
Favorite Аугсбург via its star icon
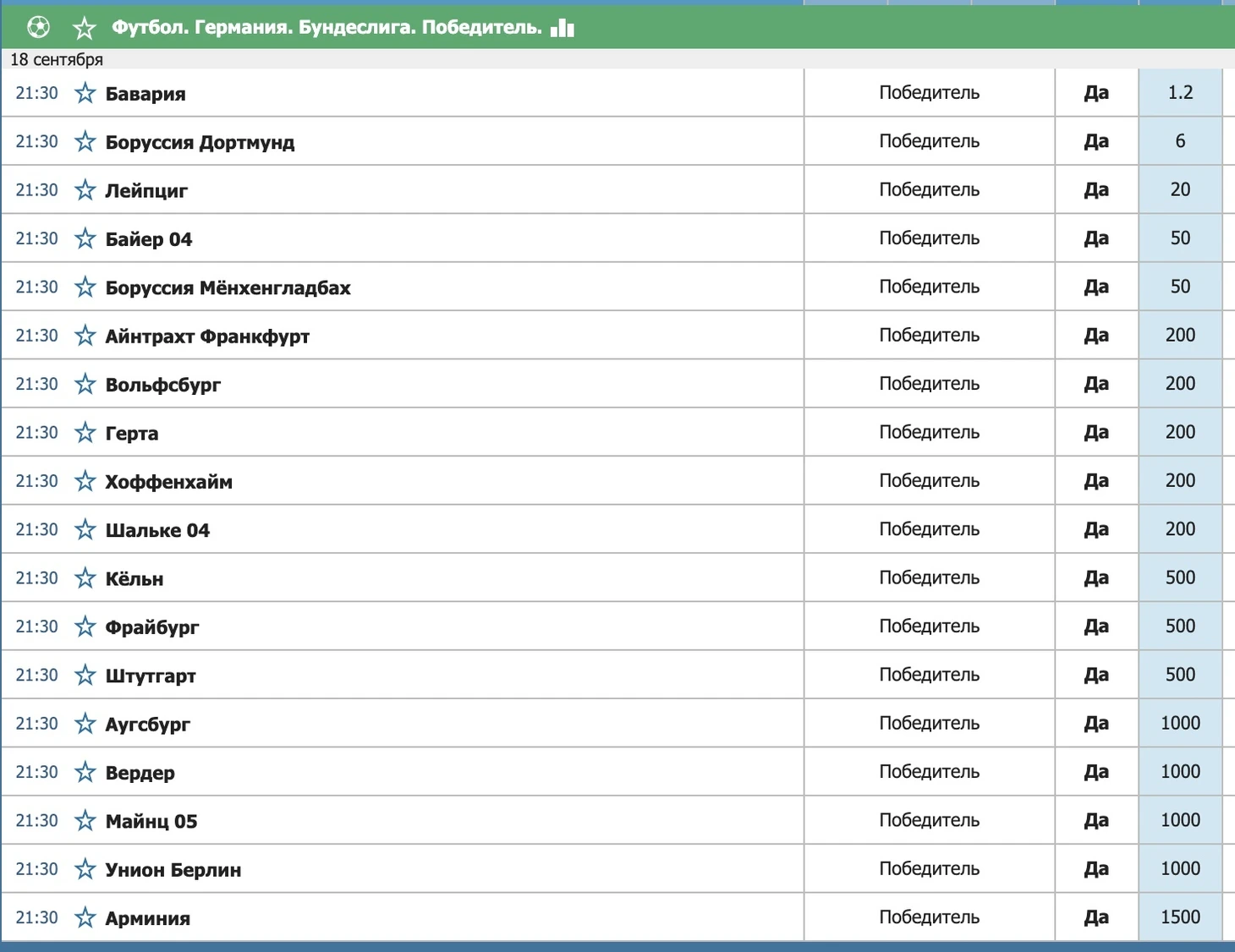[x=85, y=724]
